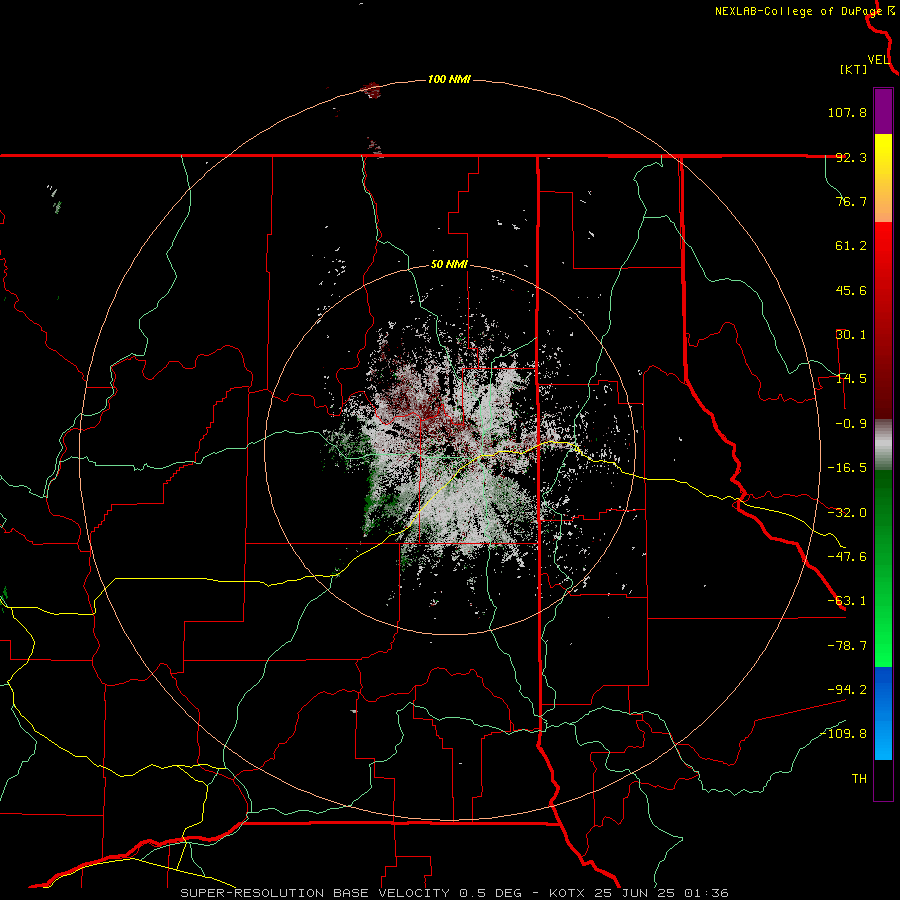Click the 92.3 velocity scale value
The width and height of the screenshot is (900, 900).
coord(851,157)
